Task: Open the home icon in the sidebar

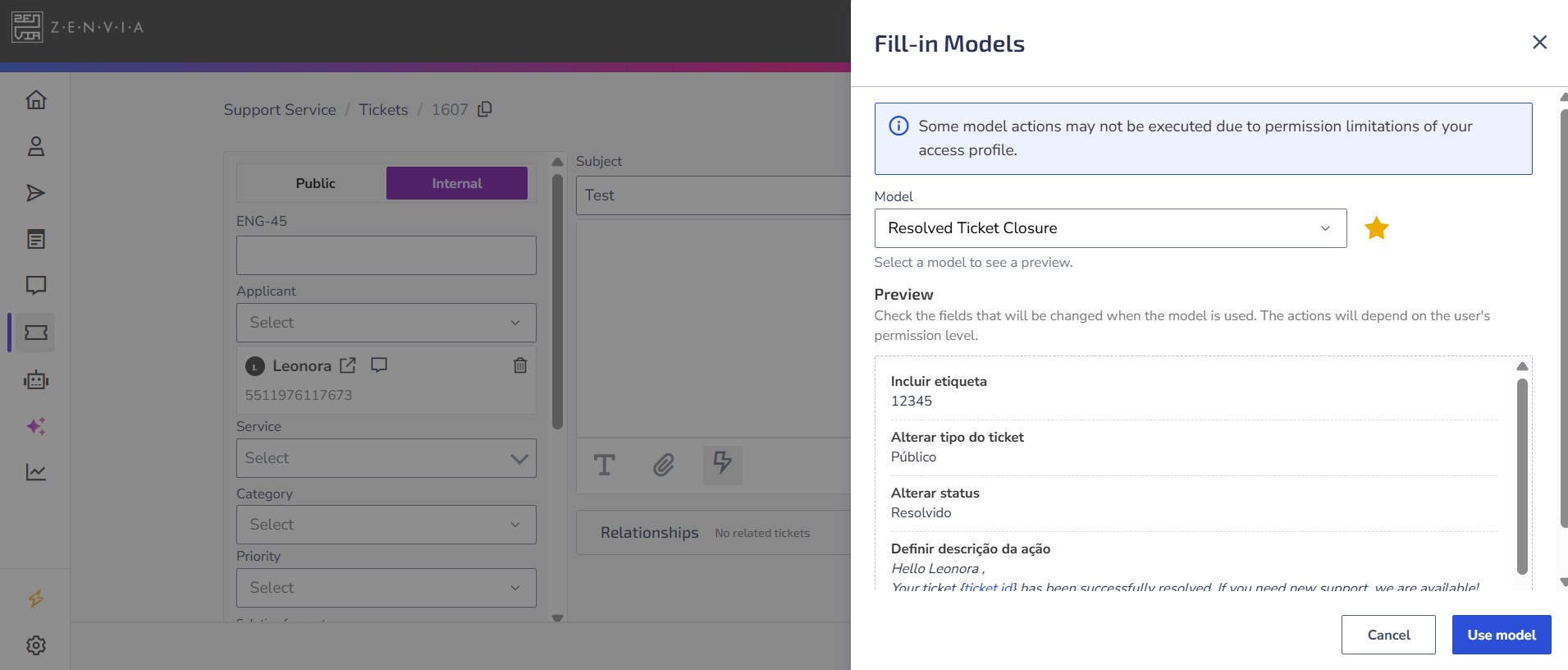Action: coord(36,100)
